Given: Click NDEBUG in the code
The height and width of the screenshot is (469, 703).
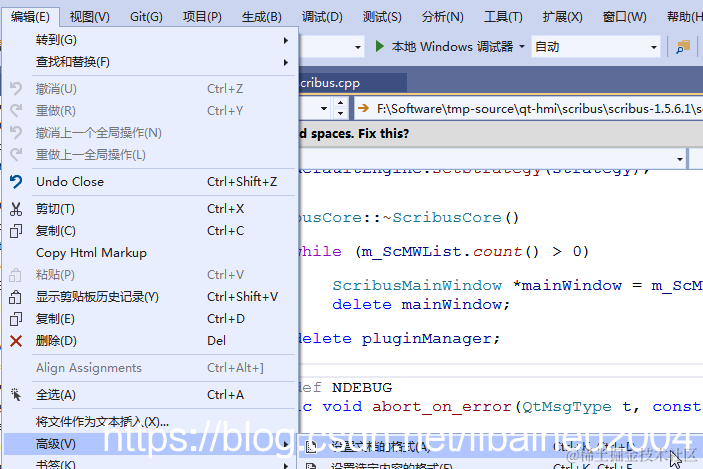Looking at the screenshot, I should coord(362,387).
